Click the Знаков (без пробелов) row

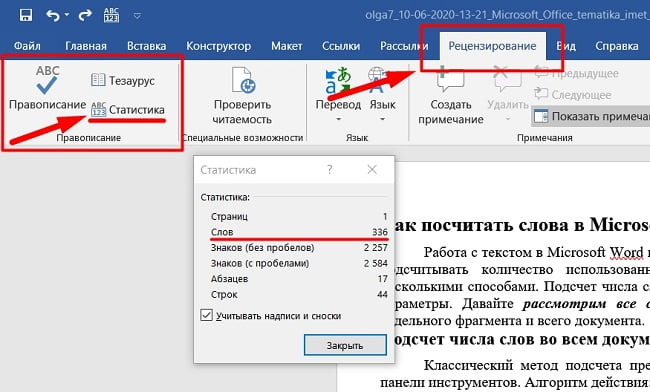(299, 248)
